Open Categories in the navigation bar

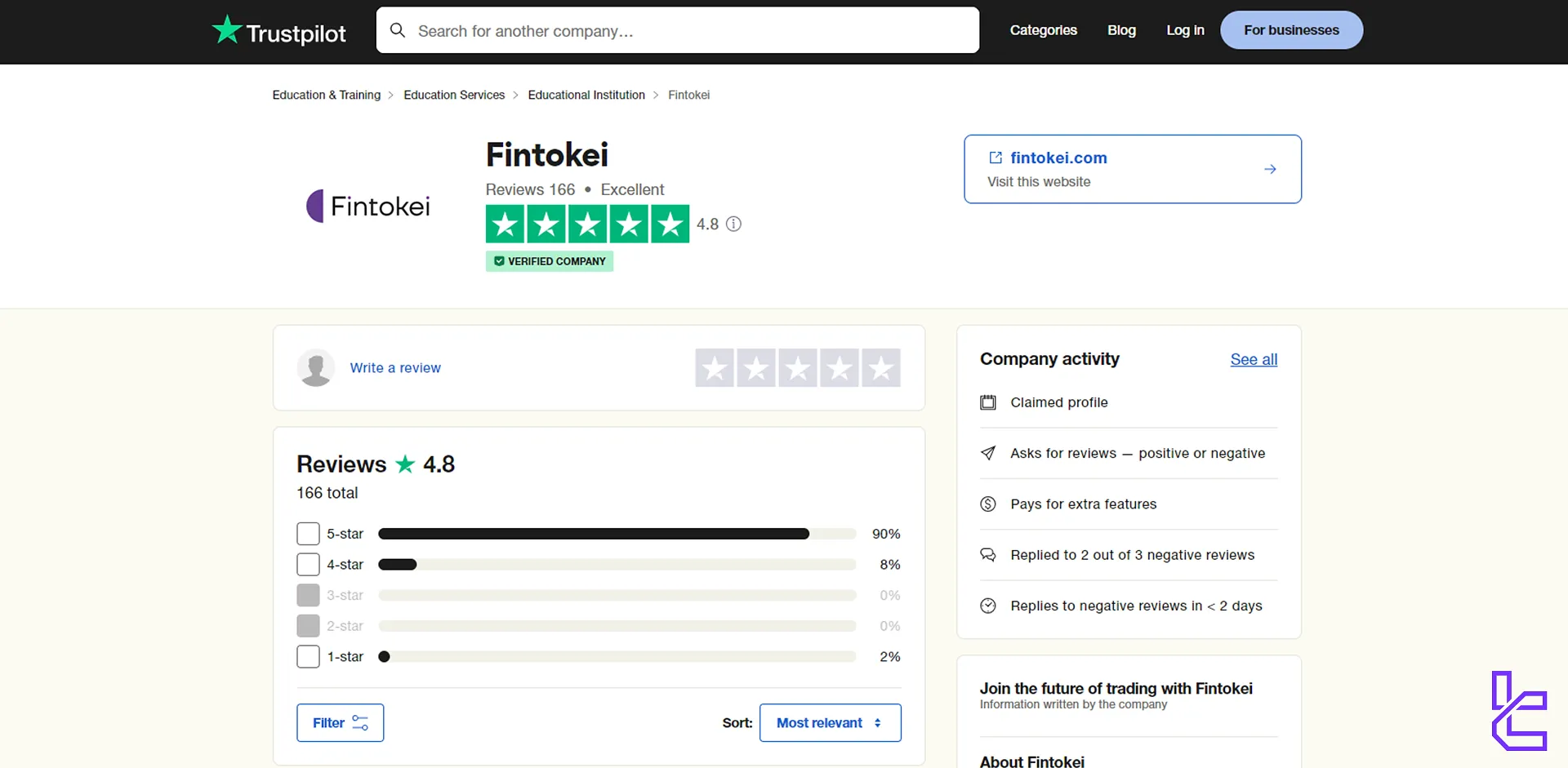pos(1043,30)
